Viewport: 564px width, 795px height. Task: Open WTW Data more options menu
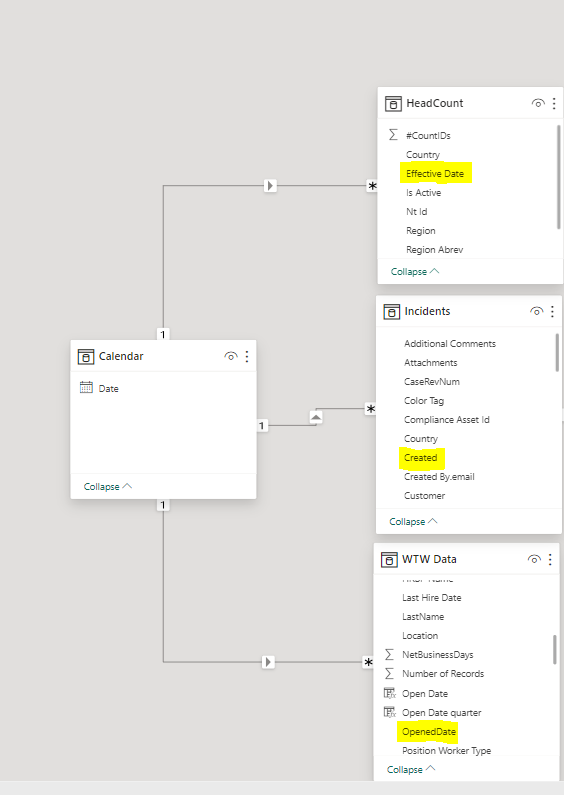[550, 559]
